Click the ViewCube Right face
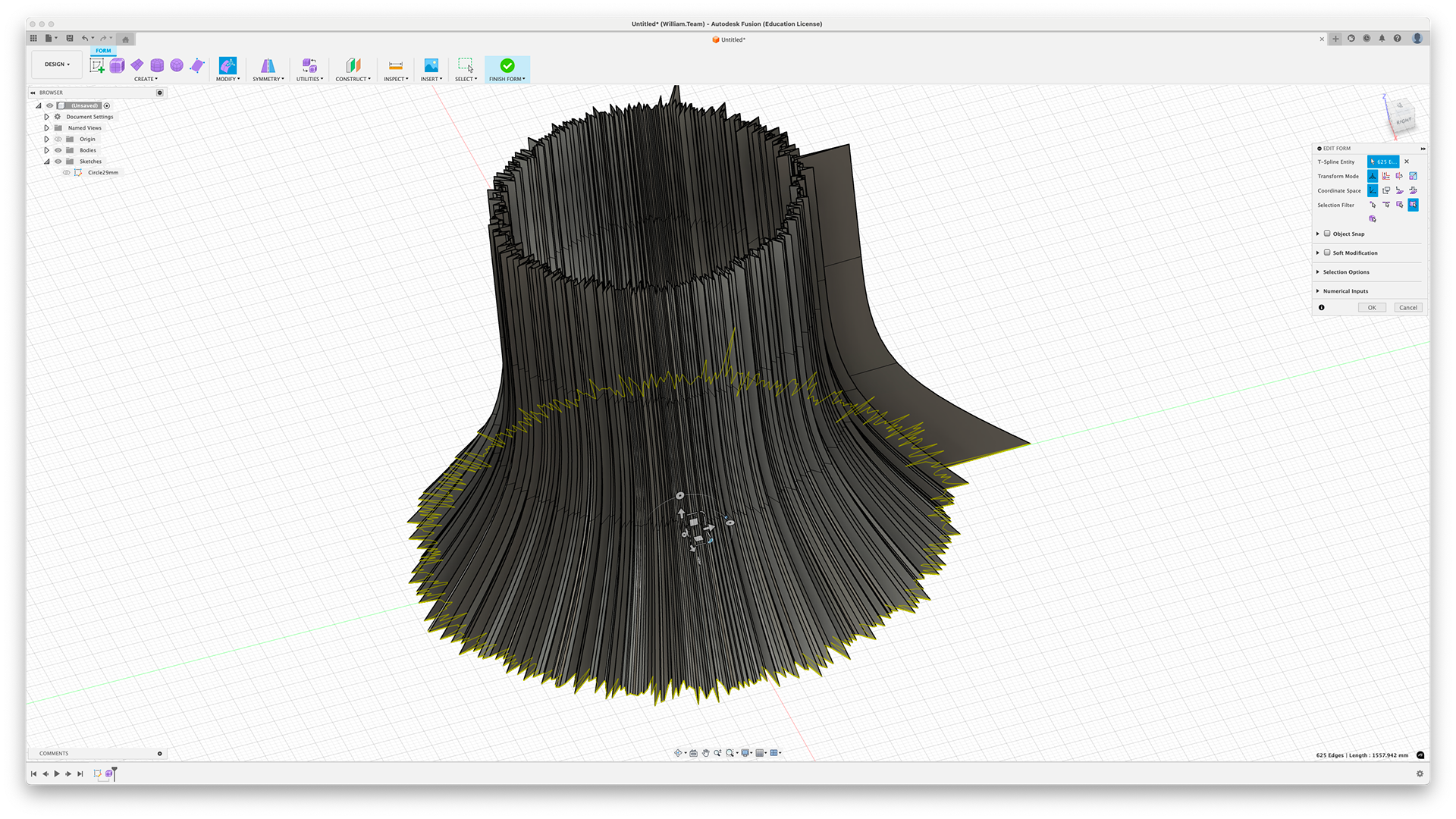1456x819 pixels. [x=1404, y=121]
